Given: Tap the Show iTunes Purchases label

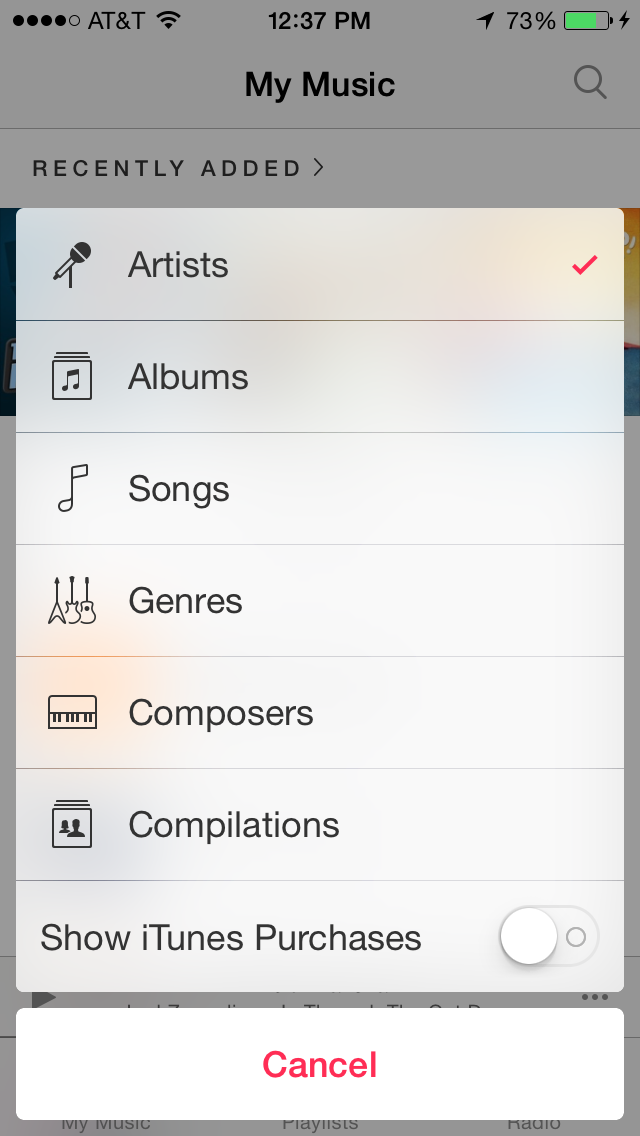Looking at the screenshot, I should pos(230,937).
